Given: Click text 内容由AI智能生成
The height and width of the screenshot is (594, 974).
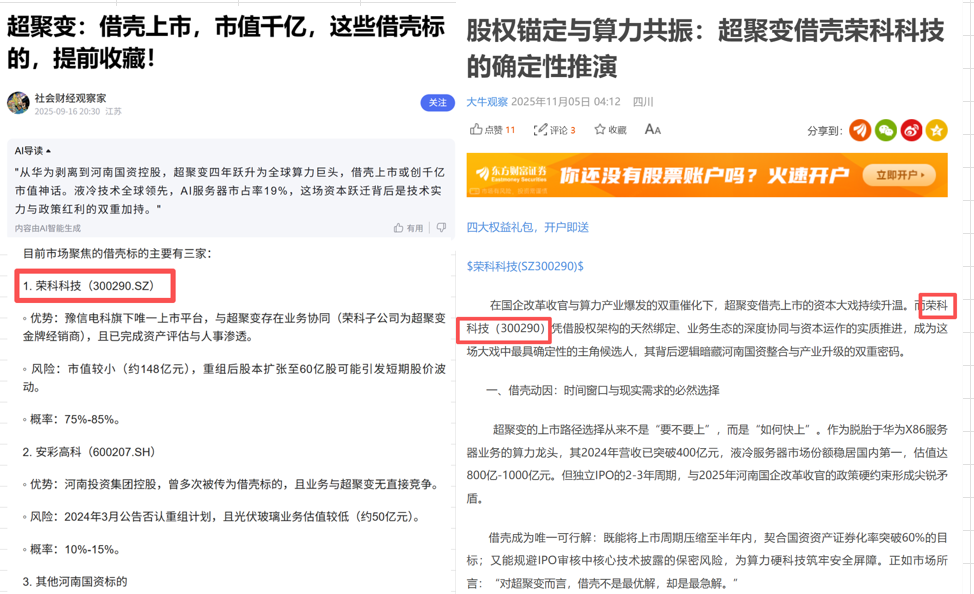Looking at the screenshot, I should click(x=48, y=228).
